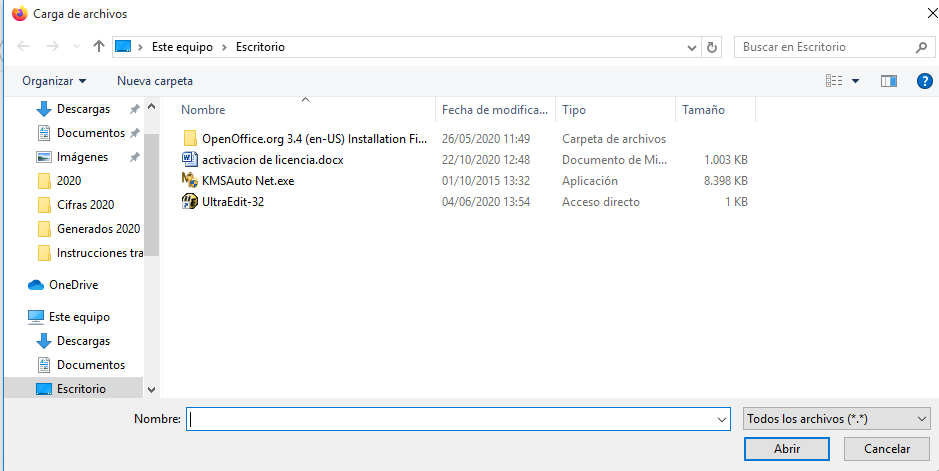
Task: Click the 'Acceso directo' type cell
Action: 601,202
